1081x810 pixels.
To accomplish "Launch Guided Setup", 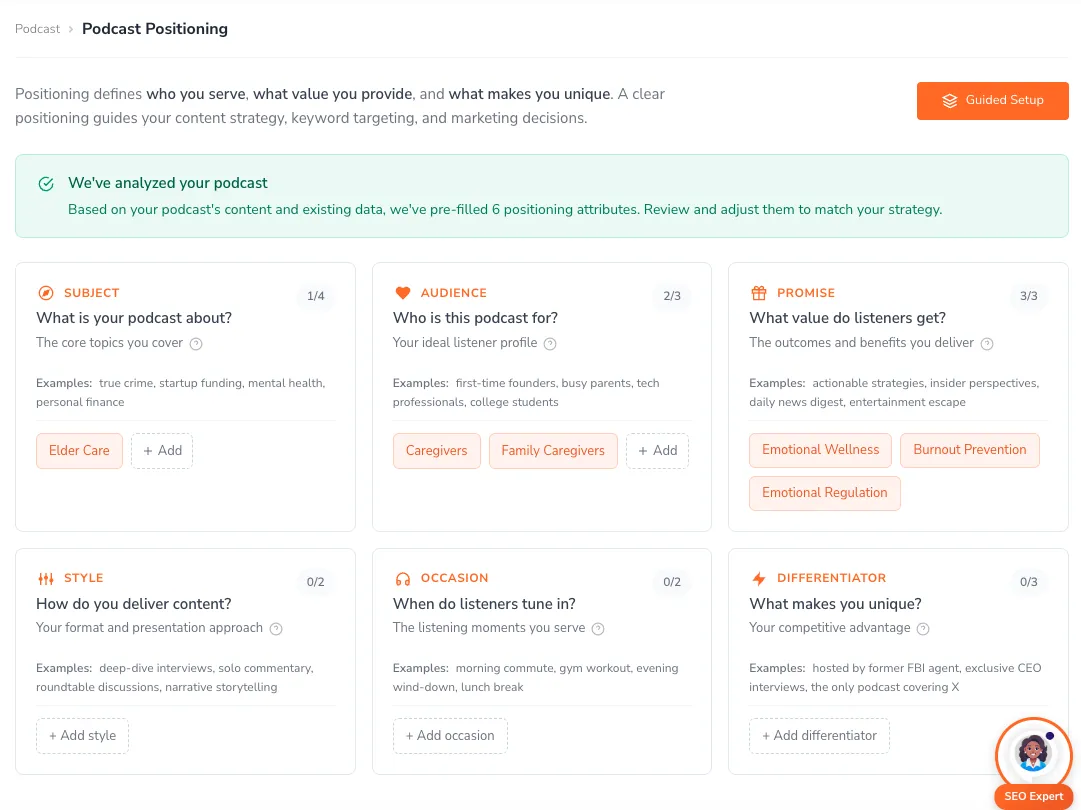I will point(992,100).
